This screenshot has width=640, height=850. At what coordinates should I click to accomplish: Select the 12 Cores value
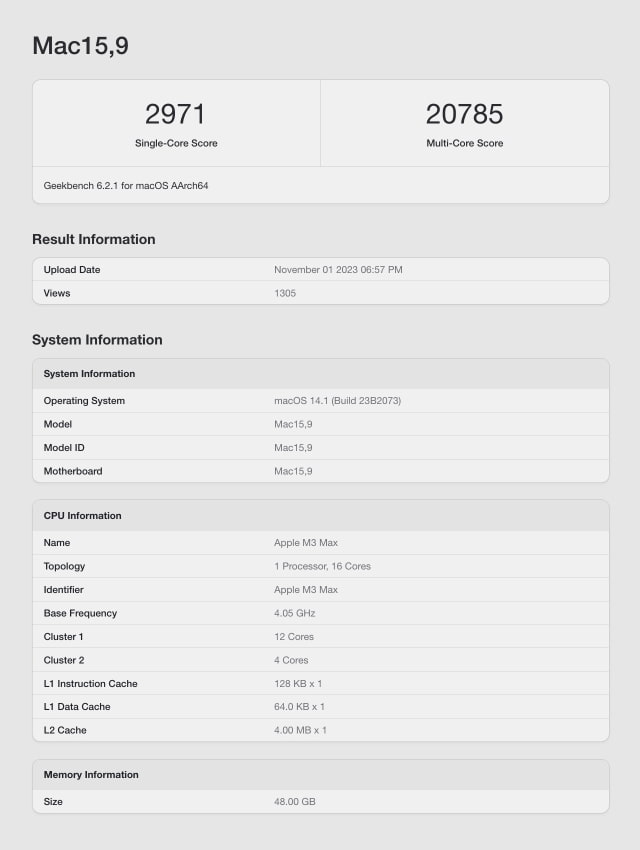tap(294, 636)
